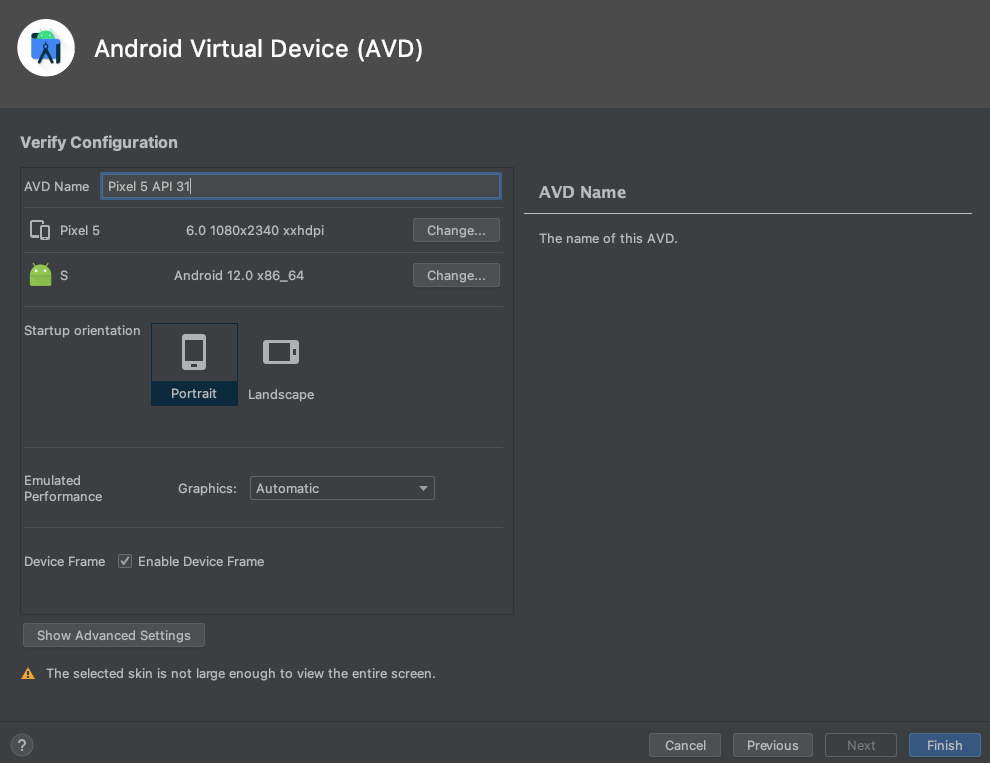Focus the AVD Name text field
This screenshot has height=763, width=990.
pos(301,186)
